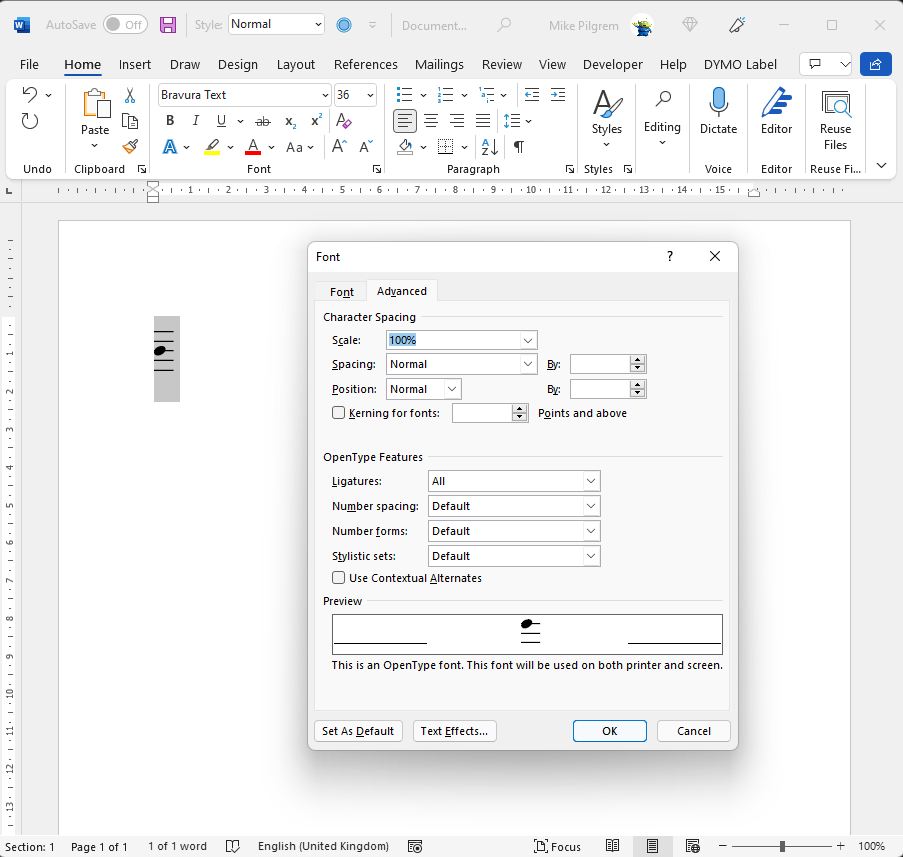Open the Scale dropdown
This screenshot has height=857, width=903.
click(x=528, y=340)
